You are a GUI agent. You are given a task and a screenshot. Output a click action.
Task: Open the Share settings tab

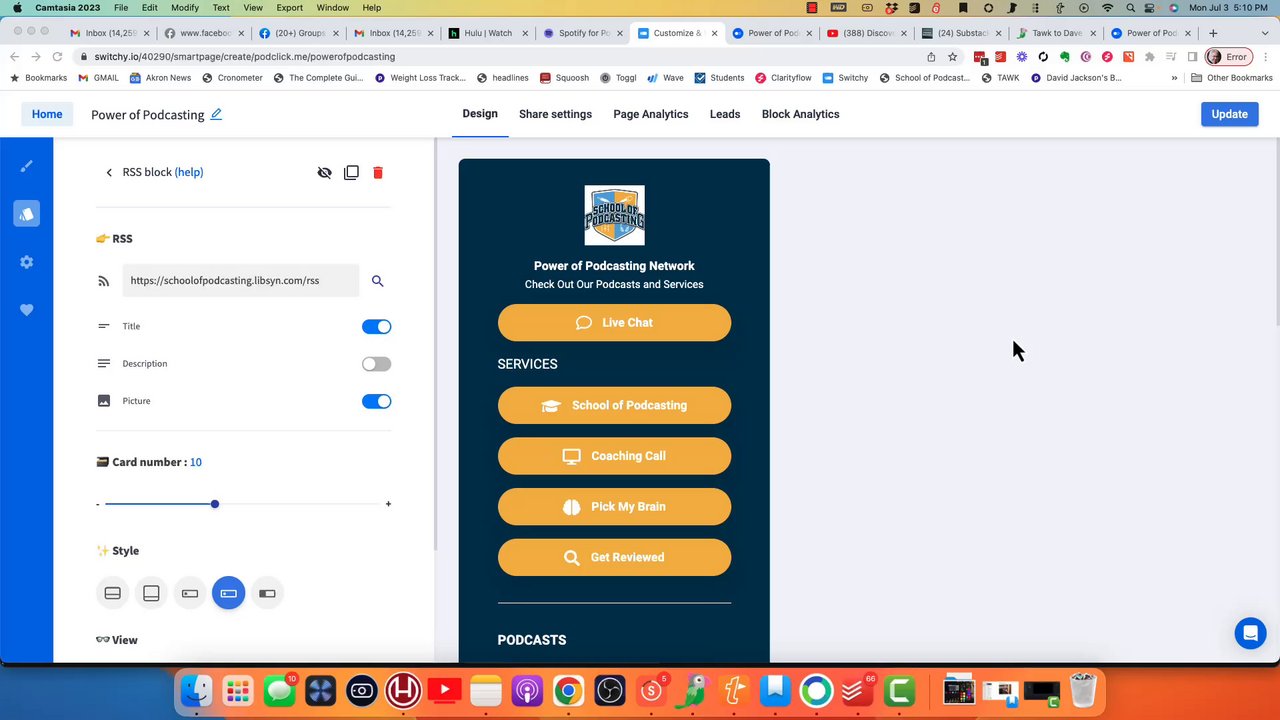click(555, 114)
